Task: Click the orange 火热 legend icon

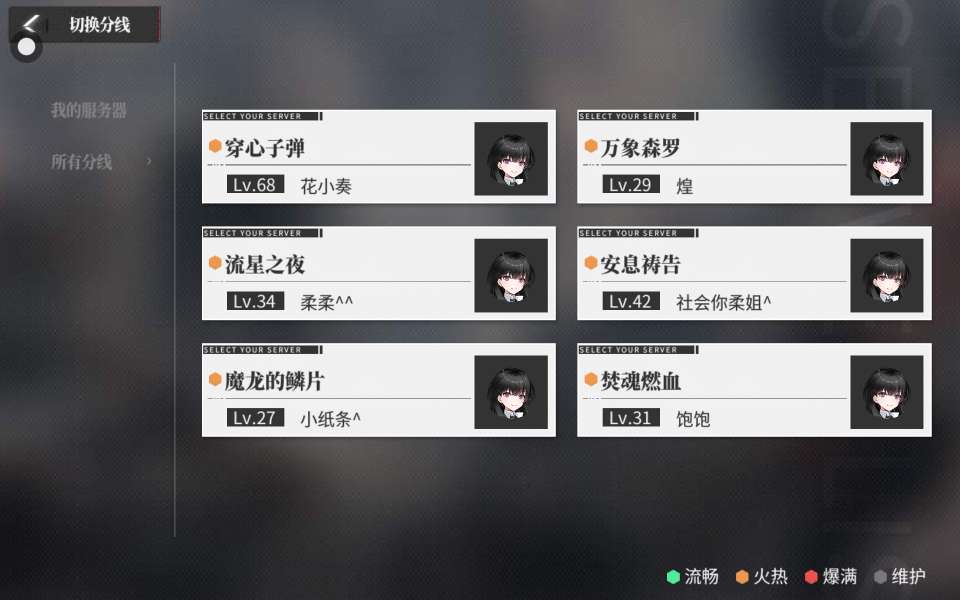Action: [x=742, y=577]
